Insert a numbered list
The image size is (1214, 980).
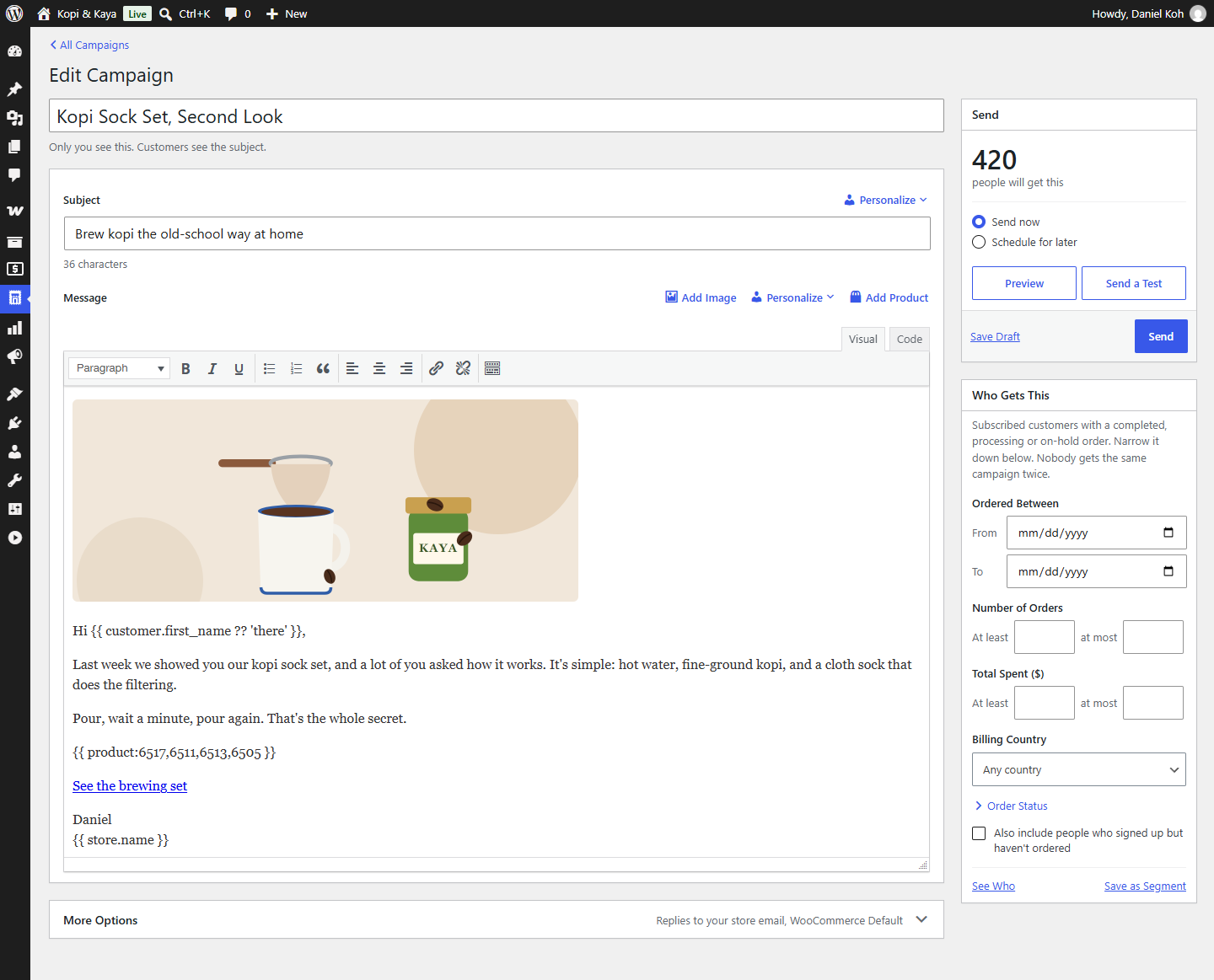[x=297, y=368]
